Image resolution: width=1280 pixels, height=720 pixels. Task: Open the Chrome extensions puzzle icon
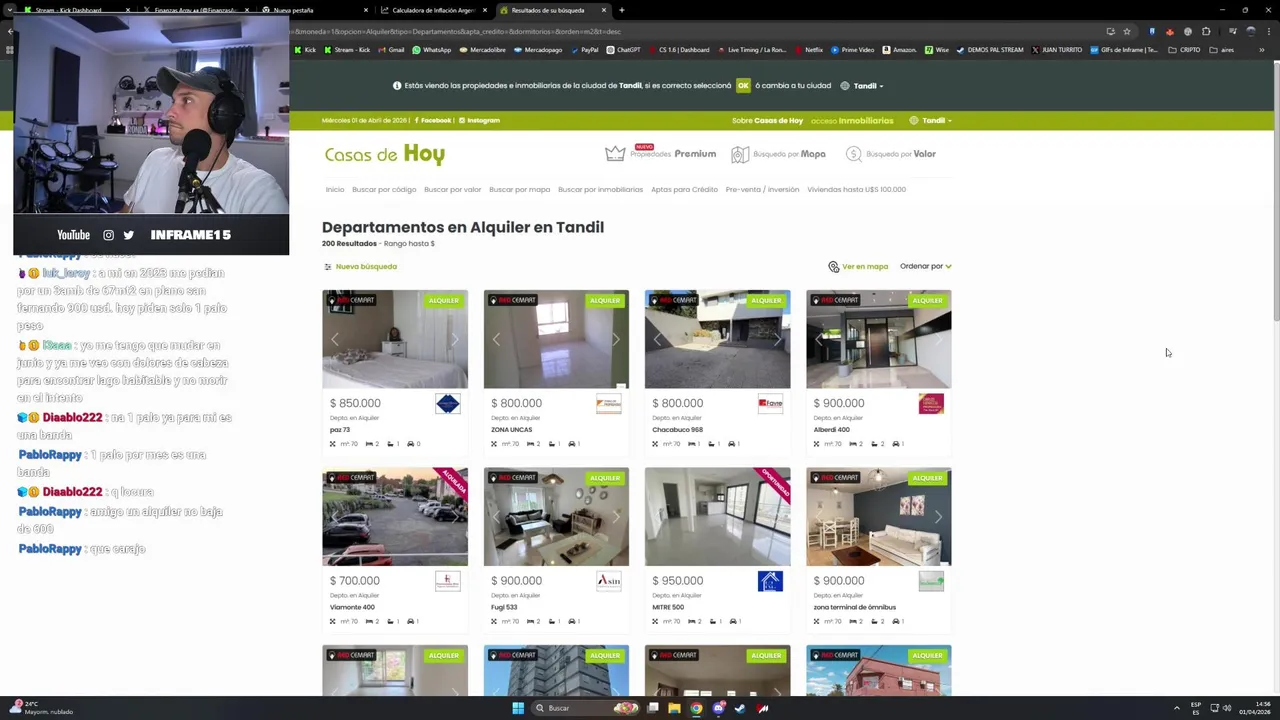tap(1206, 31)
